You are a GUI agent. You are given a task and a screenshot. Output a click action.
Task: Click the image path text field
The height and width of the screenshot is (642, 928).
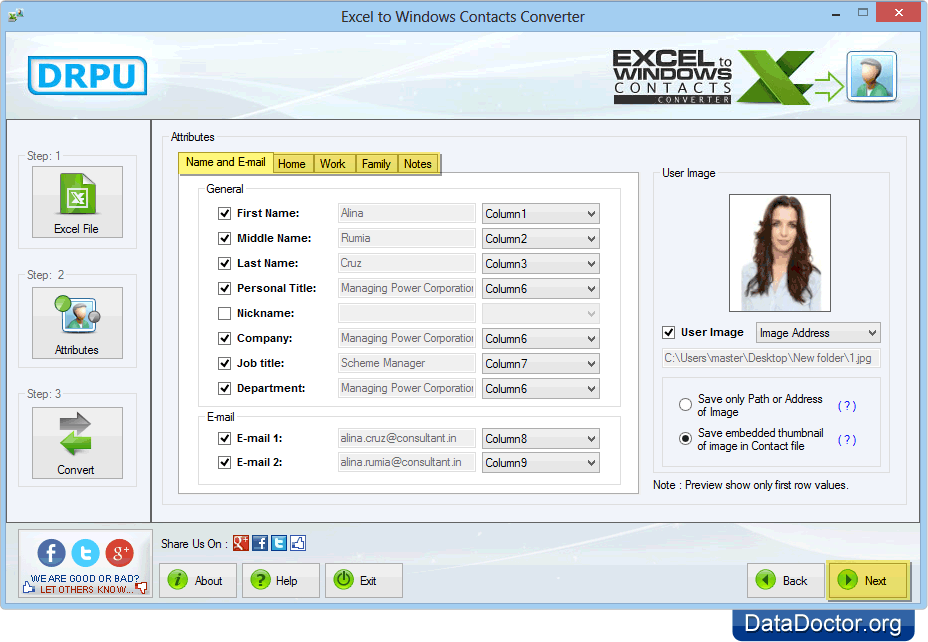pyautogui.click(x=771, y=358)
